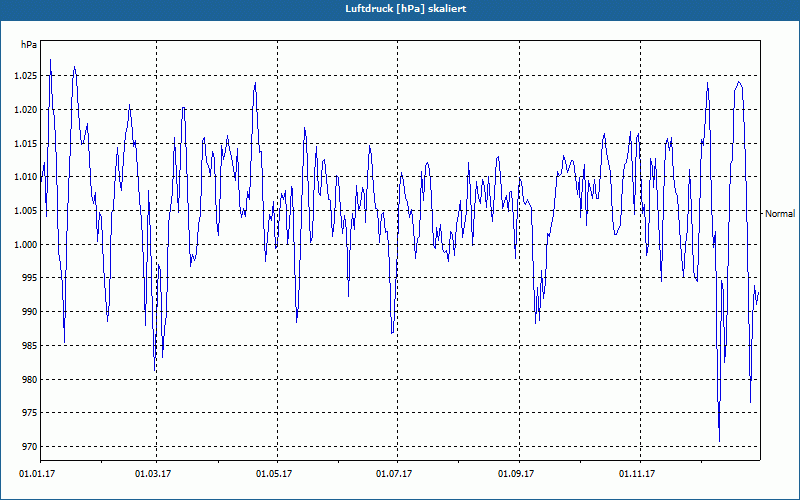
Task: Click the 990 y-axis value
Action: click(x=30, y=312)
